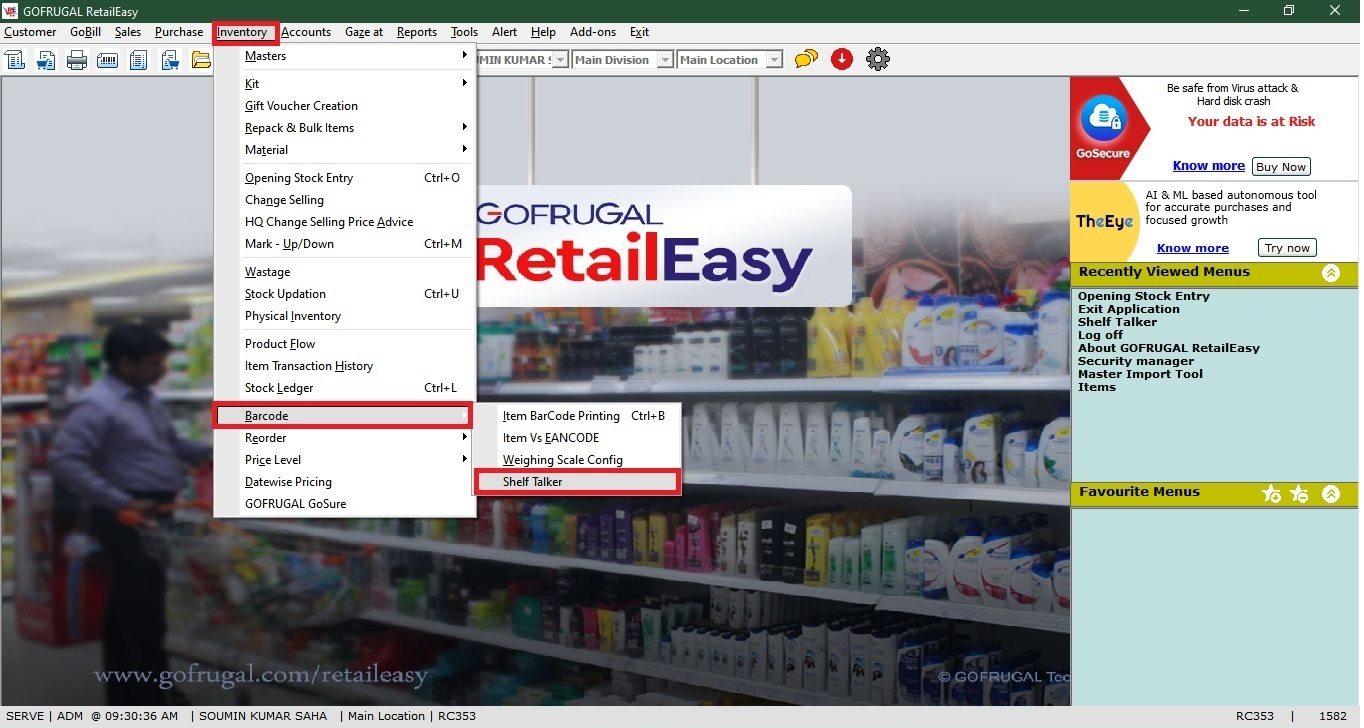1364x728 pixels.
Task: Open the Accounts menu
Action: pyautogui.click(x=306, y=32)
